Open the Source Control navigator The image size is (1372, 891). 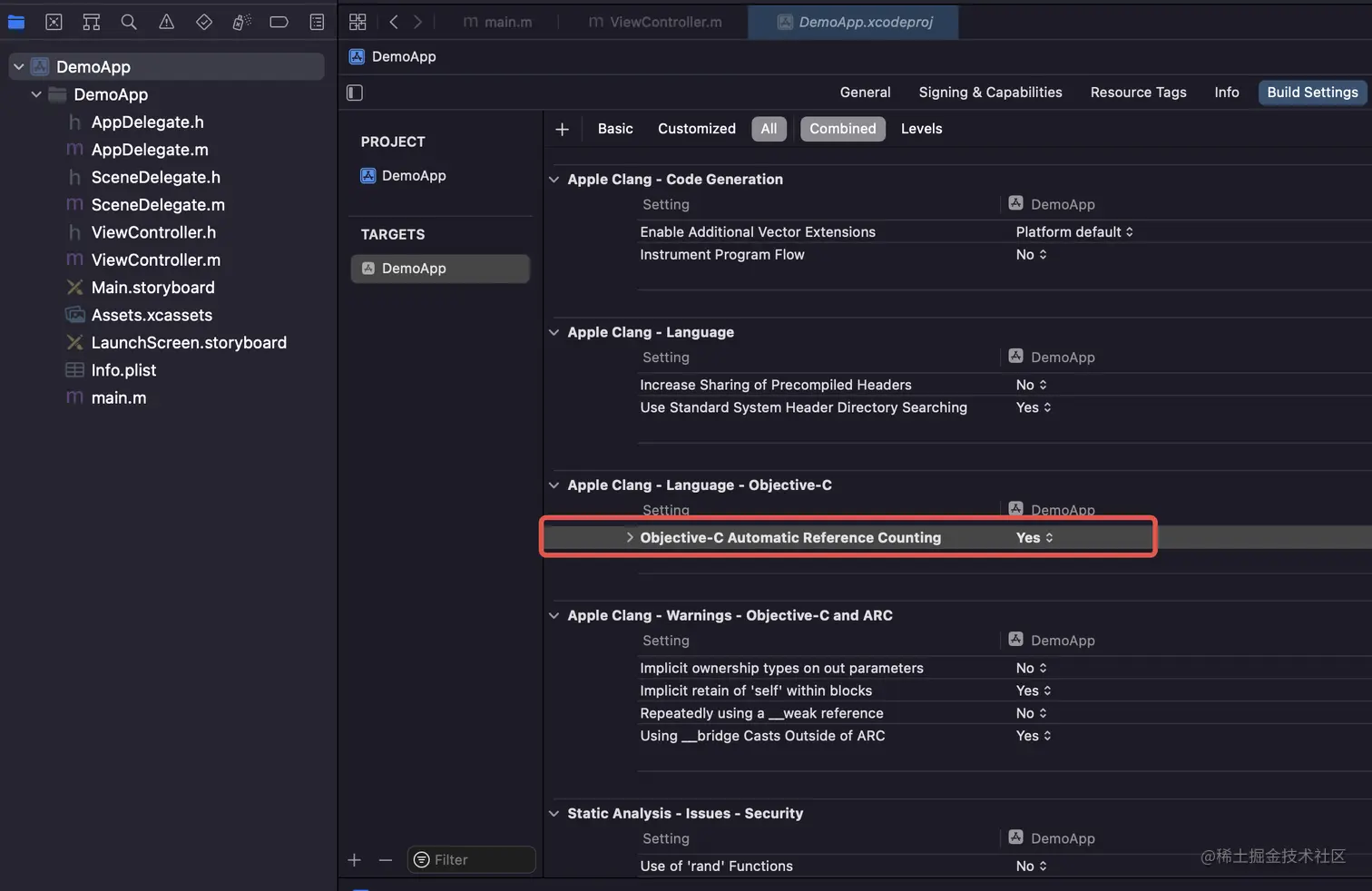pos(54,22)
